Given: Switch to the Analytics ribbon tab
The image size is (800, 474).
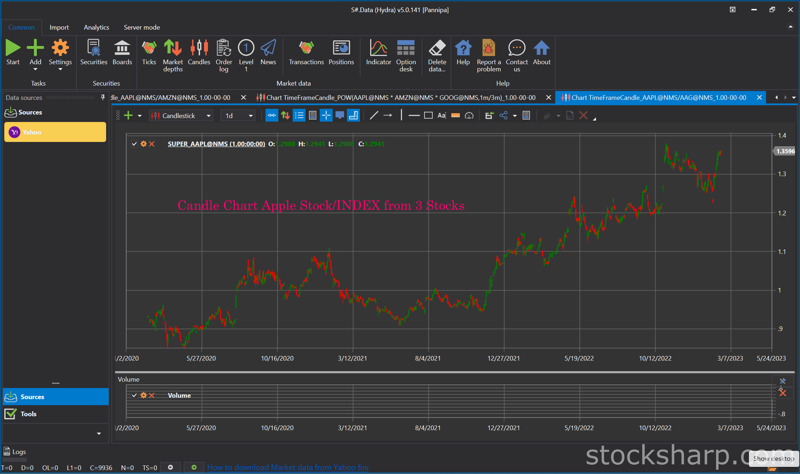Looking at the screenshot, I should tap(96, 28).
